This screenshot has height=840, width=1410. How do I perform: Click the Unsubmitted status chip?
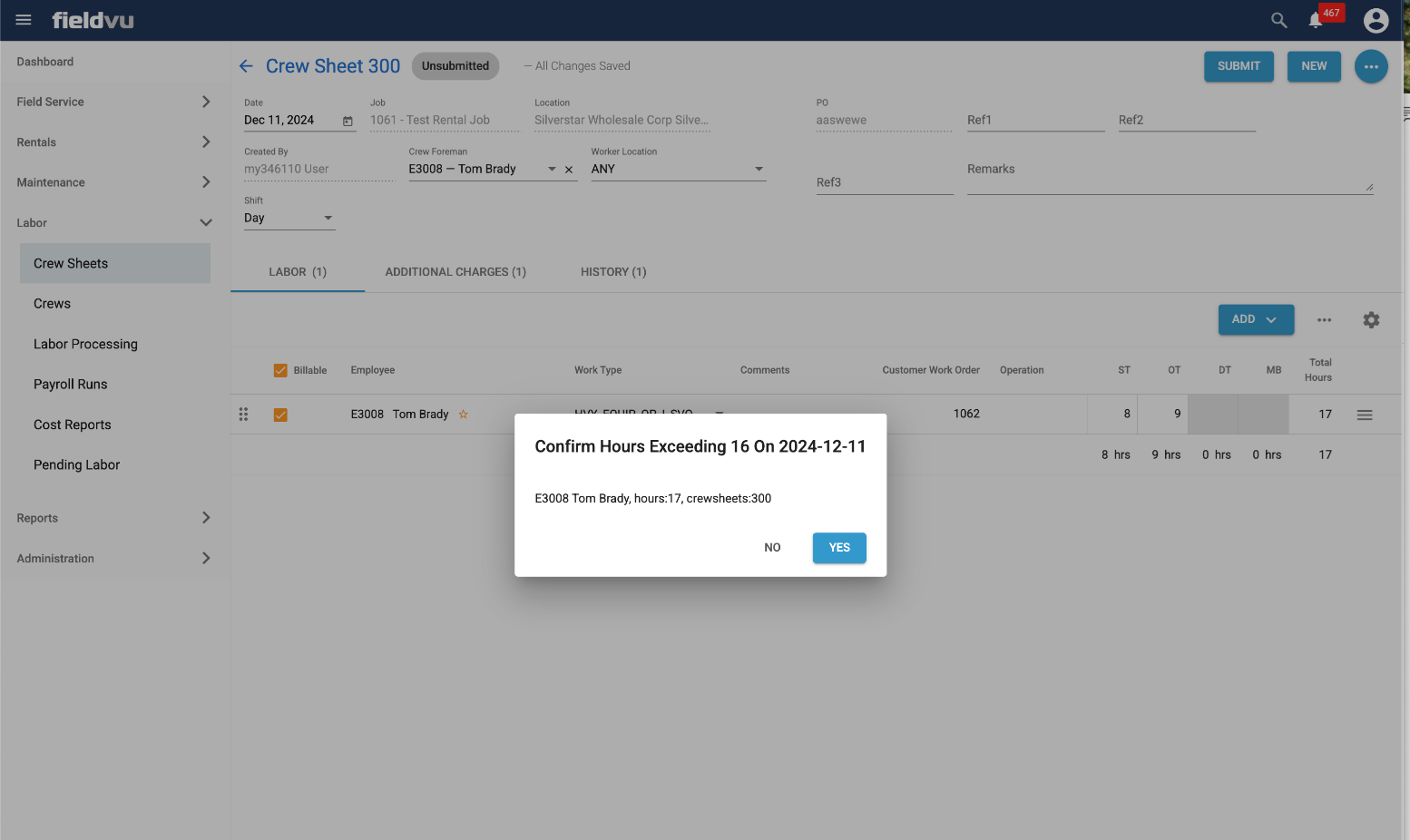(x=455, y=66)
